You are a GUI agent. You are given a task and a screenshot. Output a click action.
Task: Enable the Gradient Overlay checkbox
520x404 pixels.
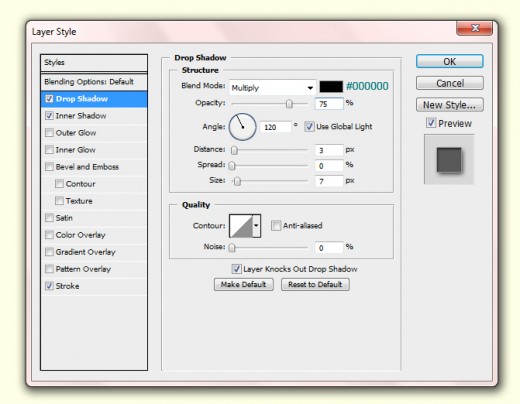[49, 252]
